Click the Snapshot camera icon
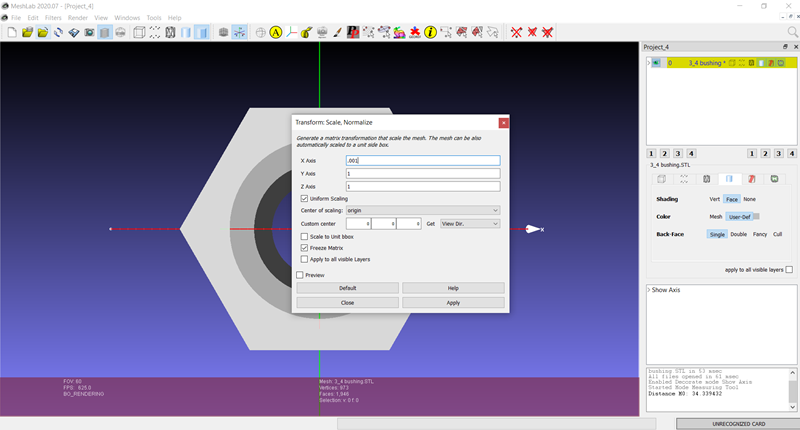The height and width of the screenshot is (430, 800). point(90,32)
